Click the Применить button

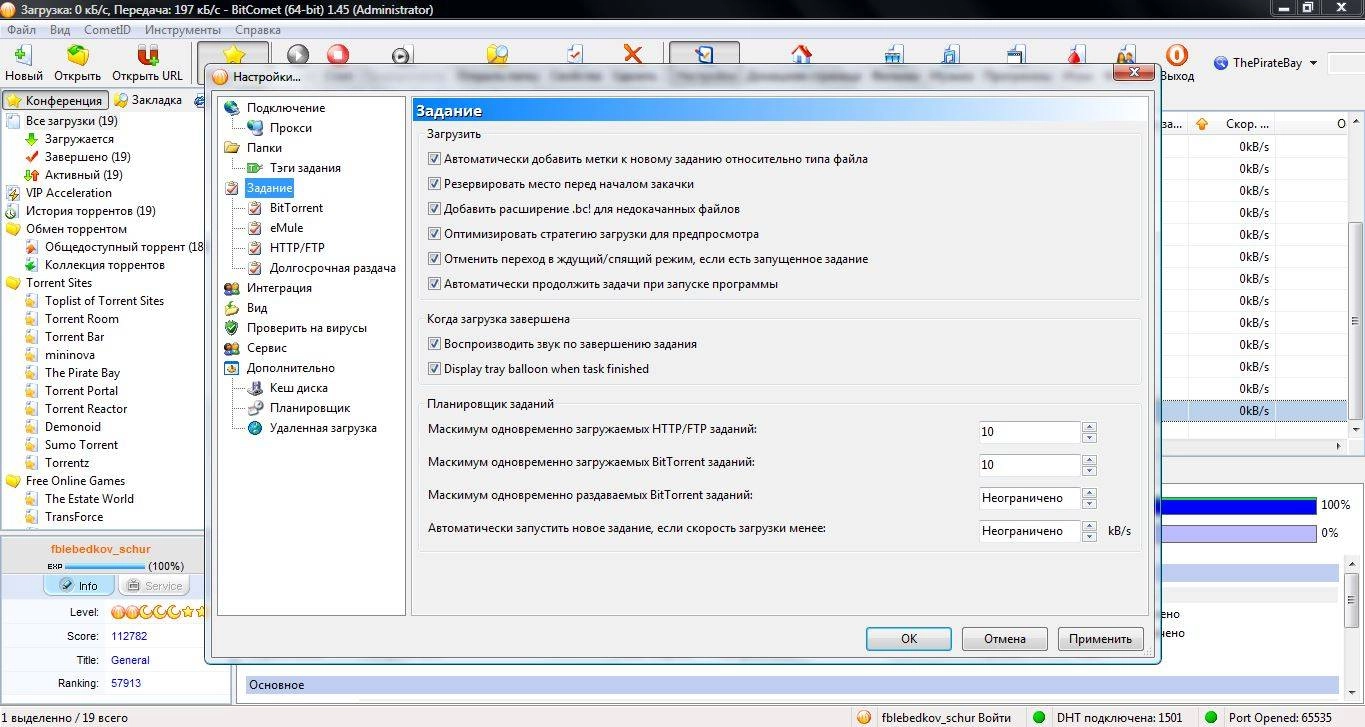point(1100,639)
